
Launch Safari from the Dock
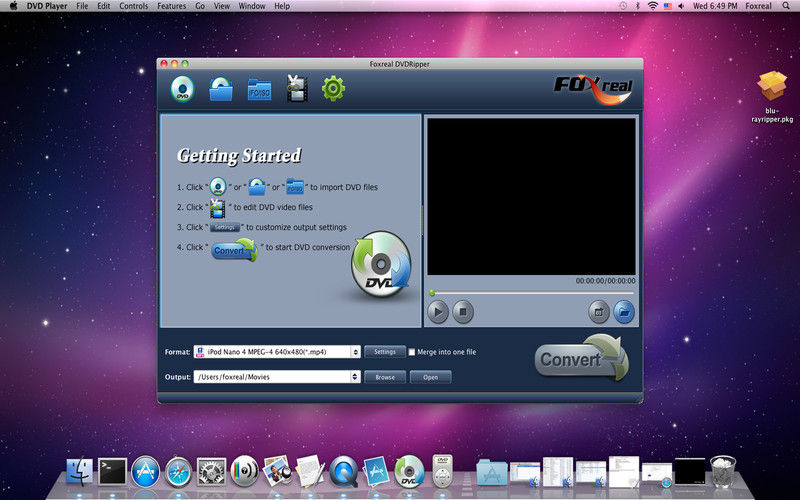[x=178, y=472]
